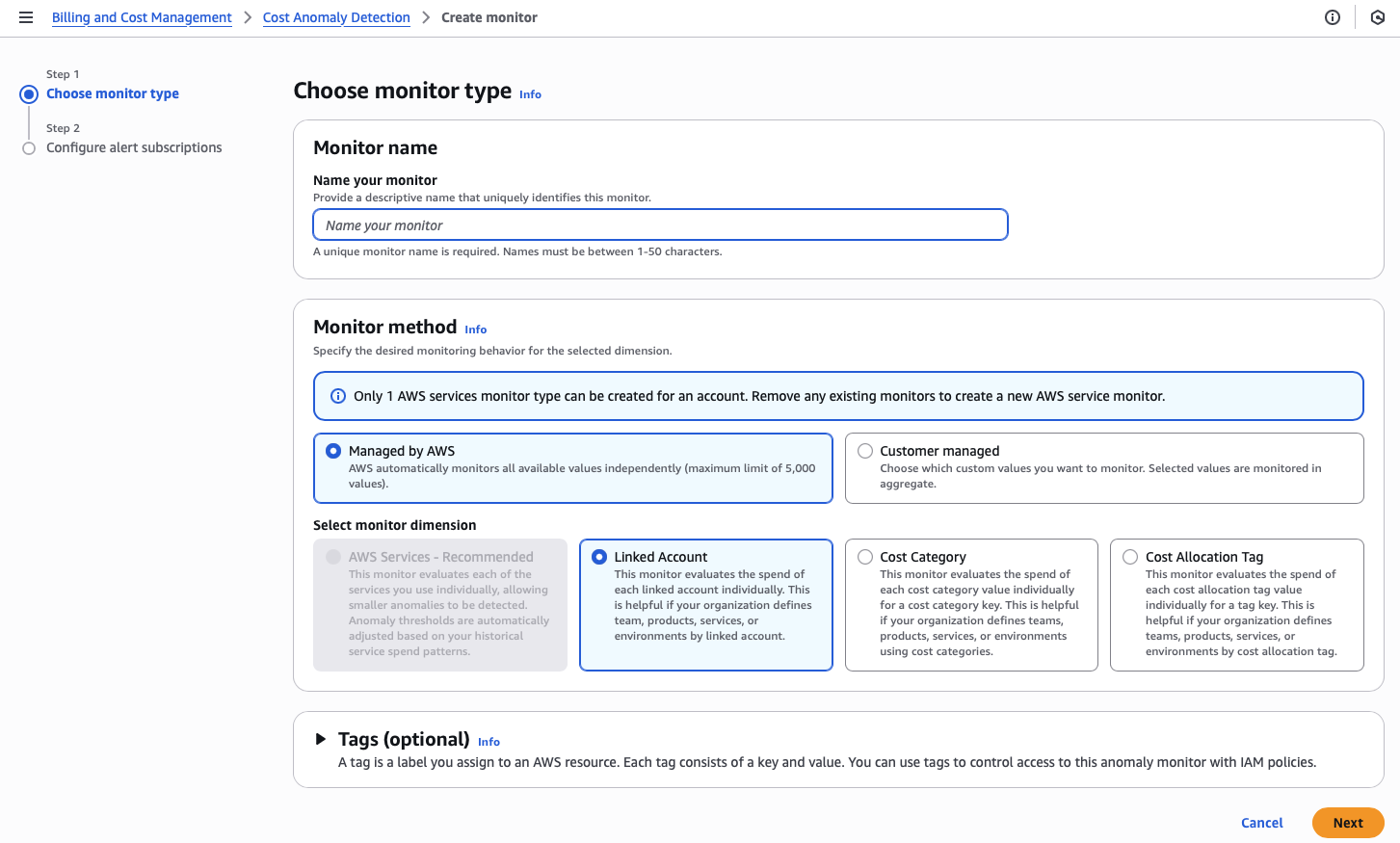Click the hexagon settings icon top right
1400x843 pixels.
1378,17
